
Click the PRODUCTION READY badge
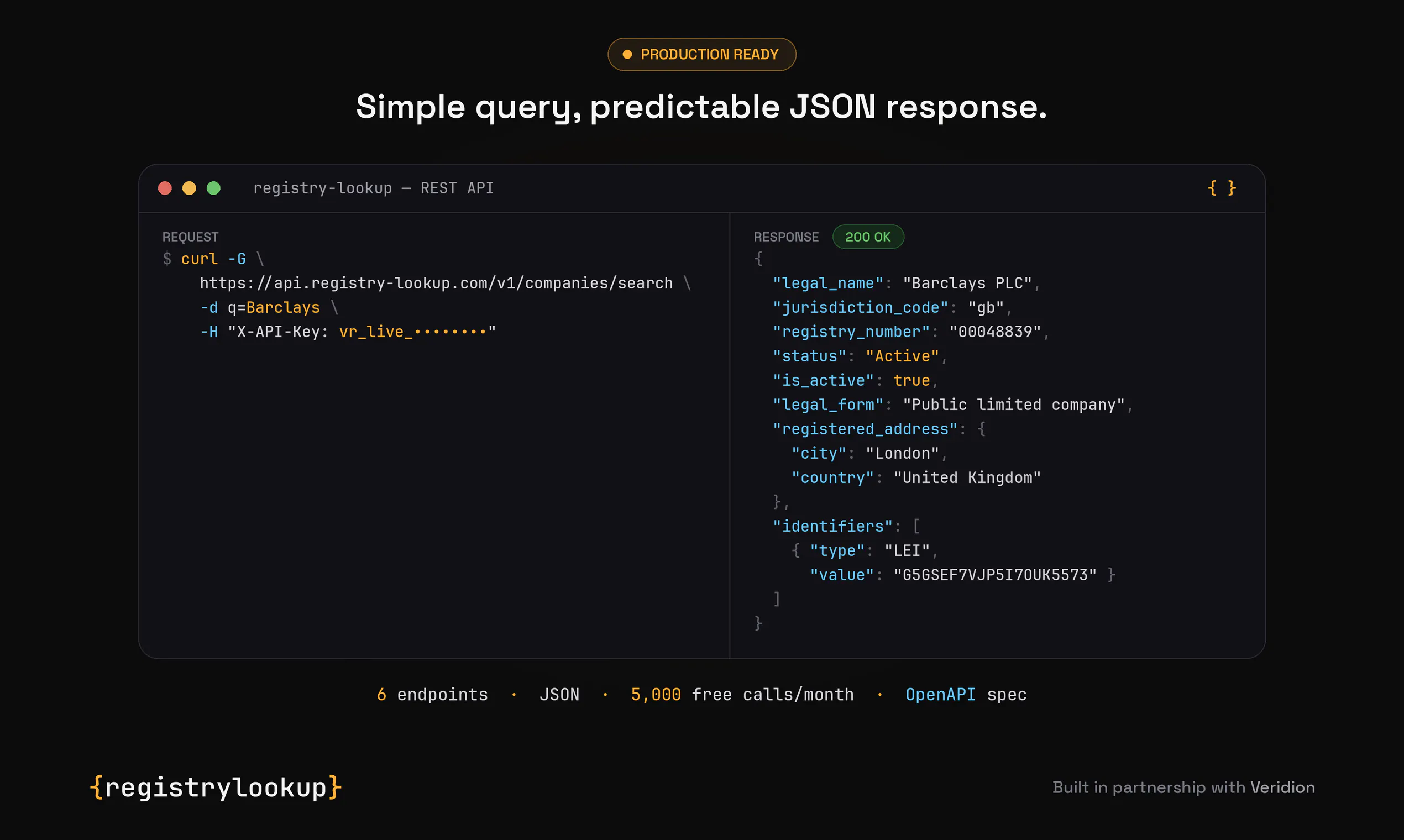[x=702, y=54]
